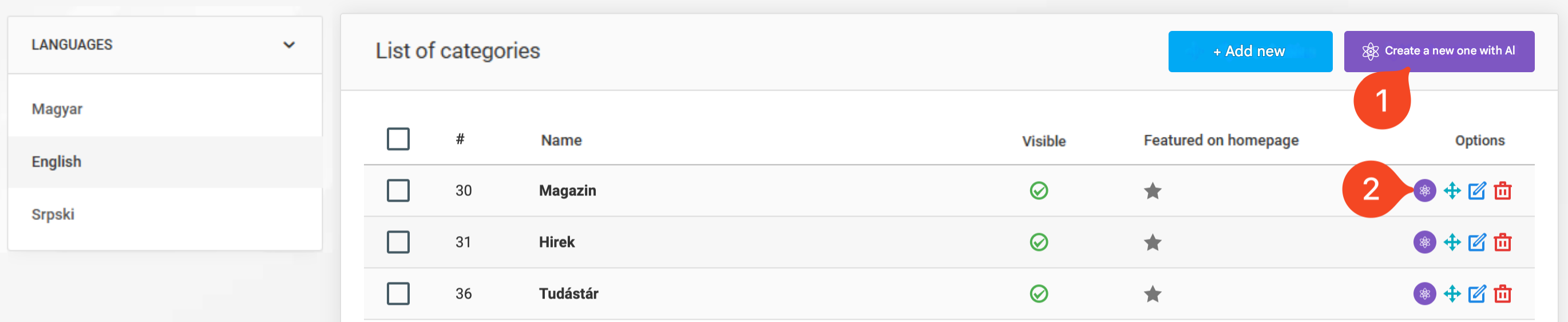Click the AI icon for Tudástár row
The height and width of the screenshot is (322, 1568).
coord(1424,294)
